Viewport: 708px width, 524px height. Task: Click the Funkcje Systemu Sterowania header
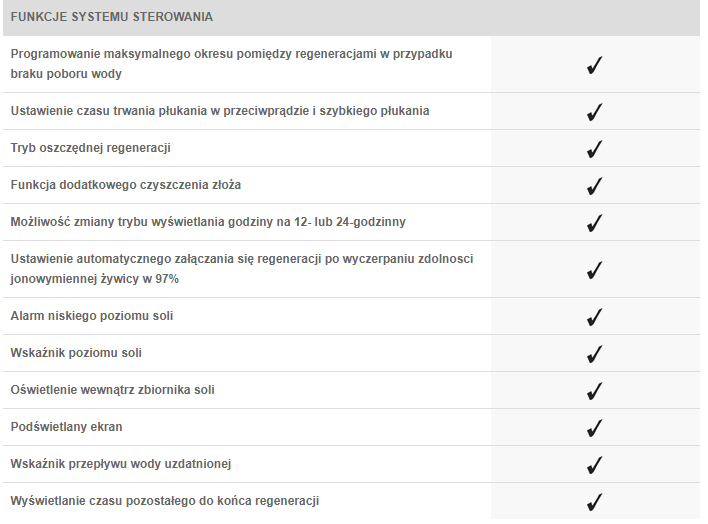[112, 18]
